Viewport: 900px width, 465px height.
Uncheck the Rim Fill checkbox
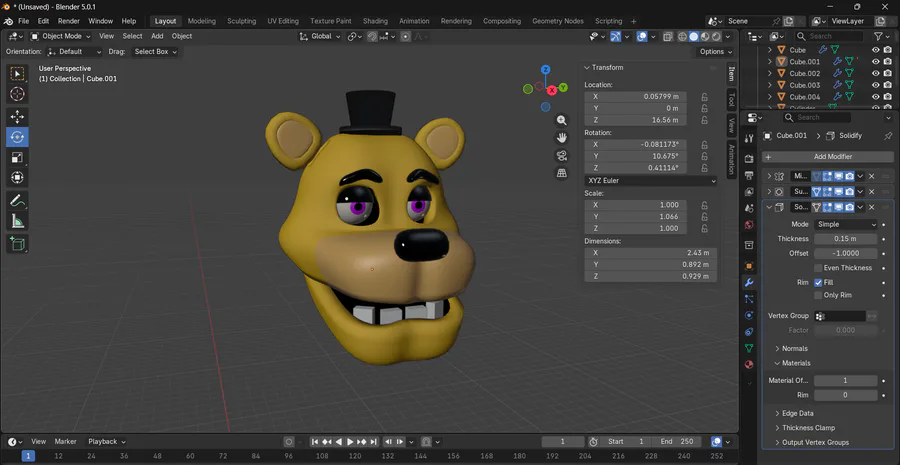tap(818, 282)
